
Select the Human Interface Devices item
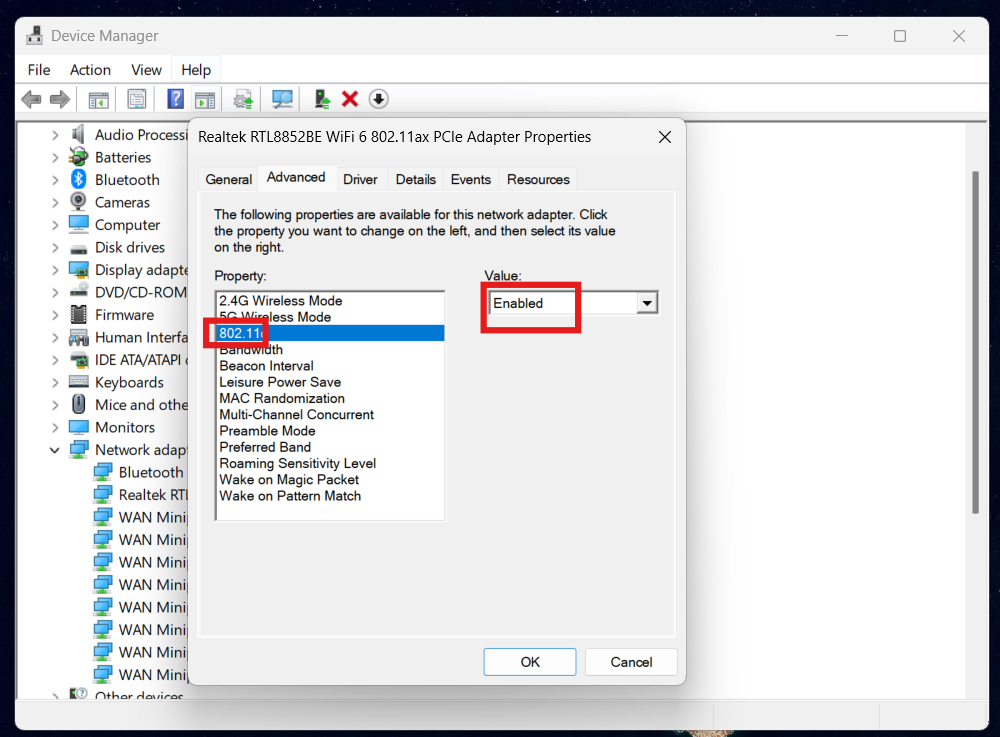click(128, 337)
